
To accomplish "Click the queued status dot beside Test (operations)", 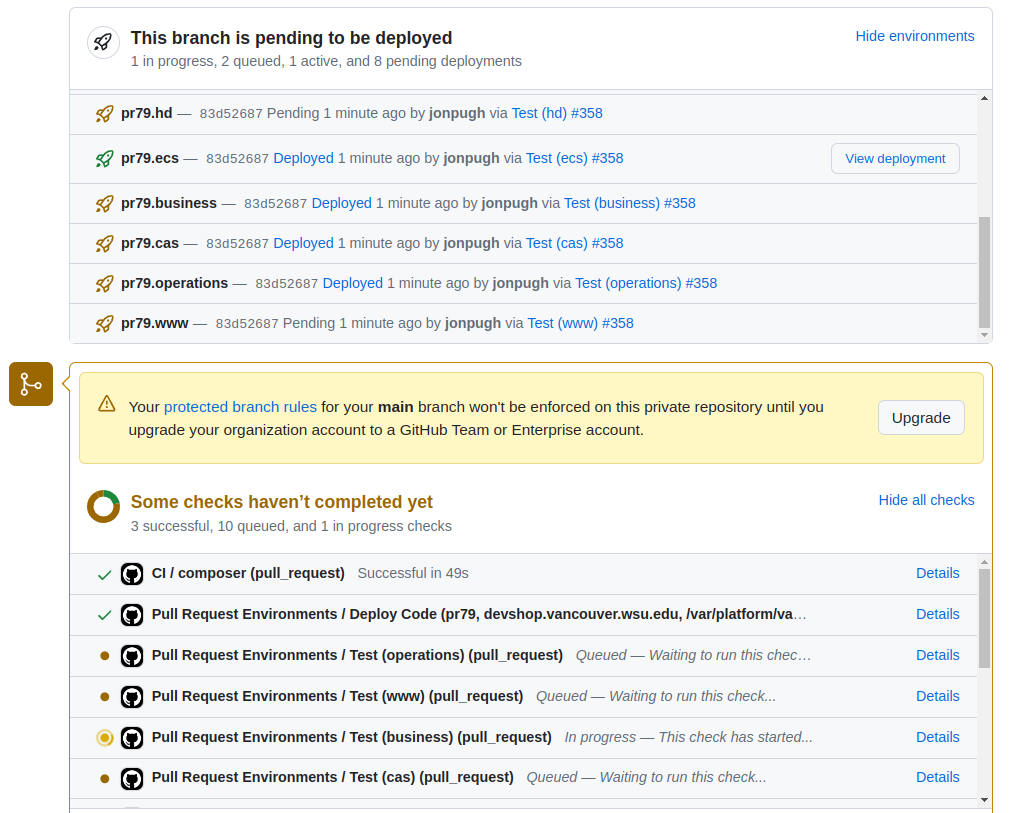I will [x=103, y=655].
